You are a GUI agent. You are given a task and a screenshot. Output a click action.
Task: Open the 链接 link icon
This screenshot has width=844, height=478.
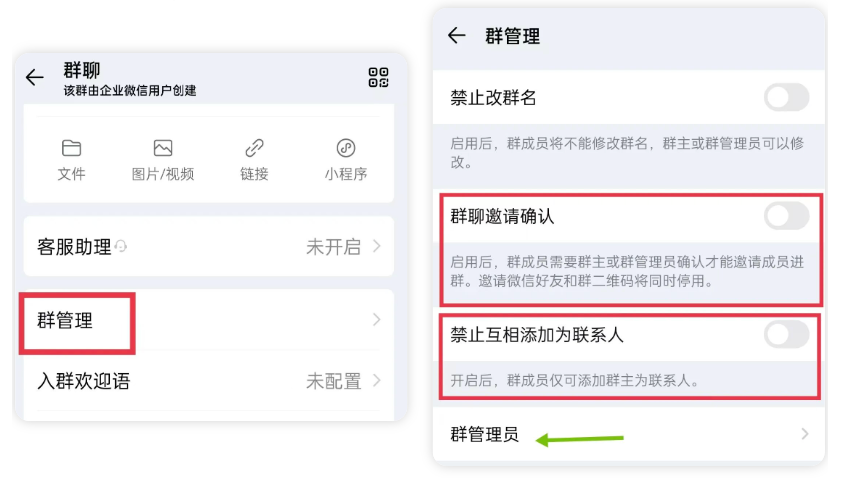point(254,149)
